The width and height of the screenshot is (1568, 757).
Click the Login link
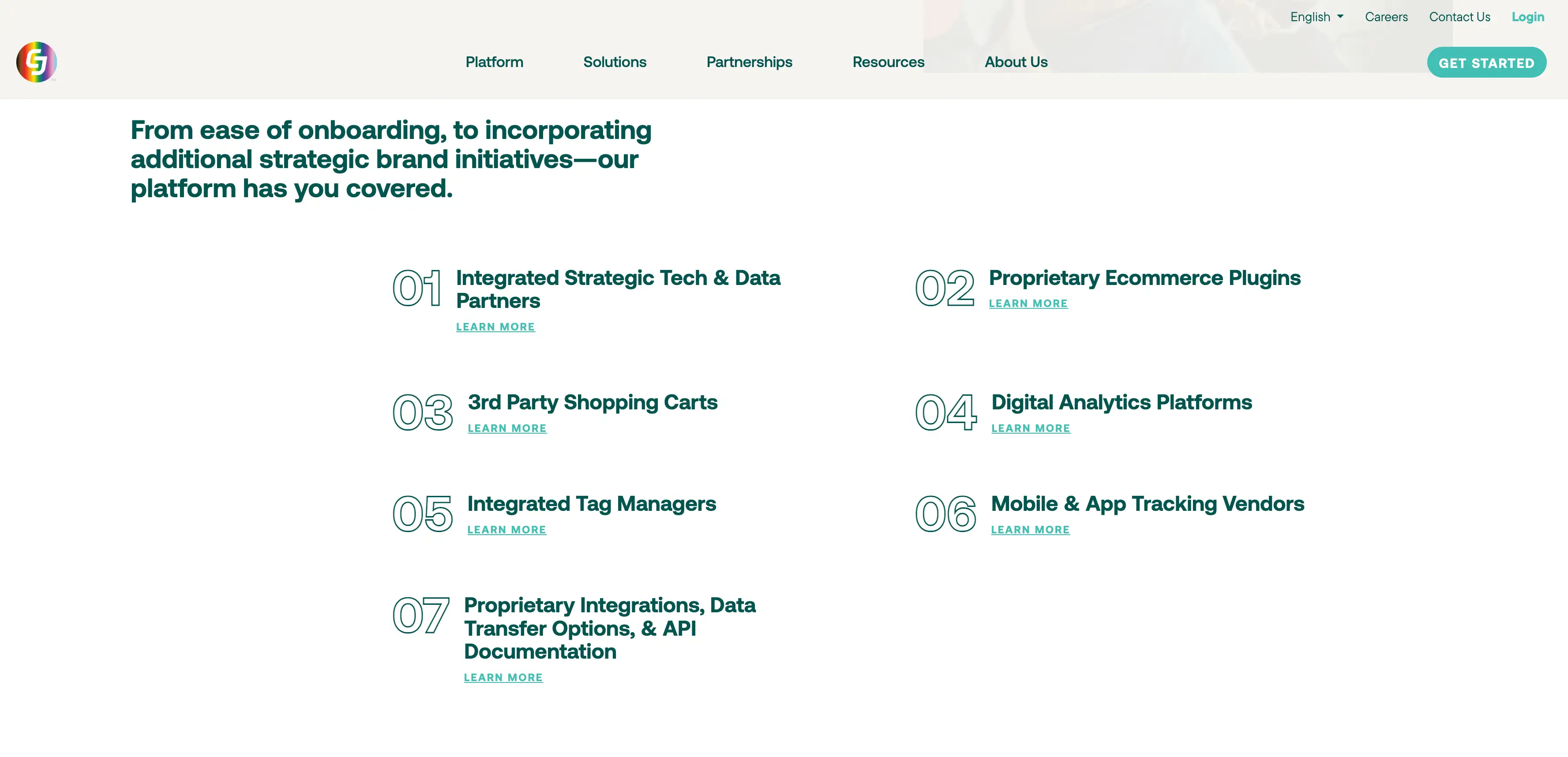point(1528,17)
